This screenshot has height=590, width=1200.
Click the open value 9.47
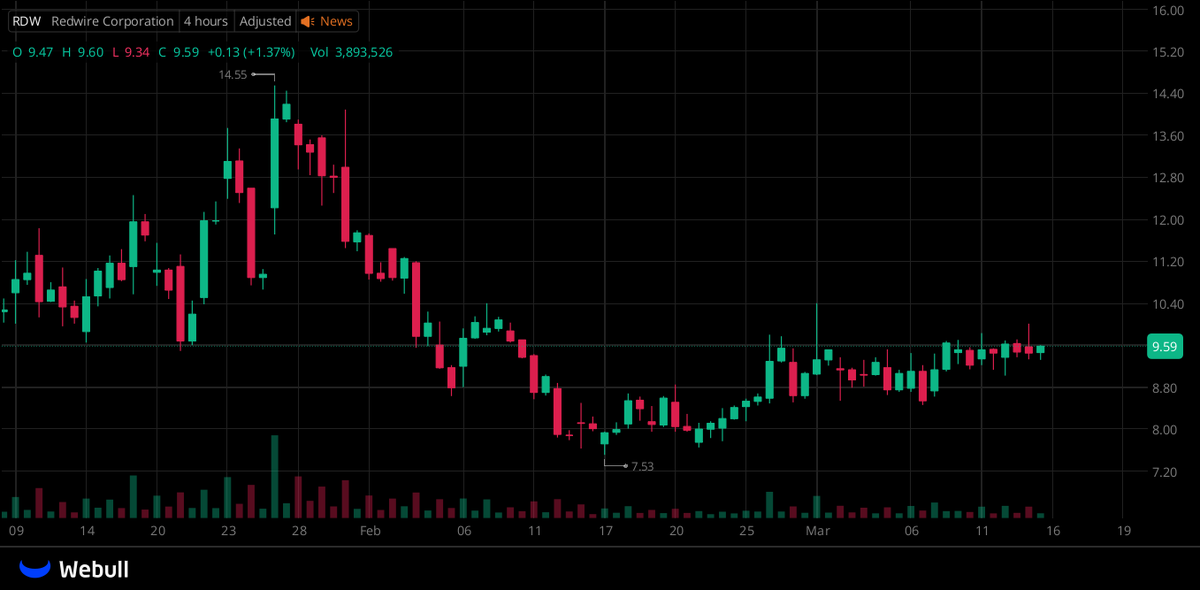click(x=40, y=52)
